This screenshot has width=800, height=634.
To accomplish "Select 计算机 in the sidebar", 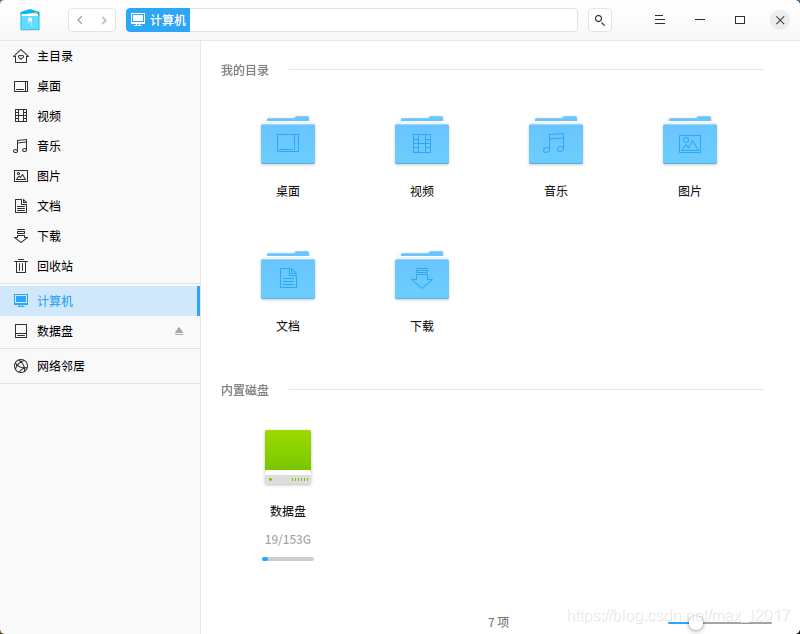I will point(100,301).
